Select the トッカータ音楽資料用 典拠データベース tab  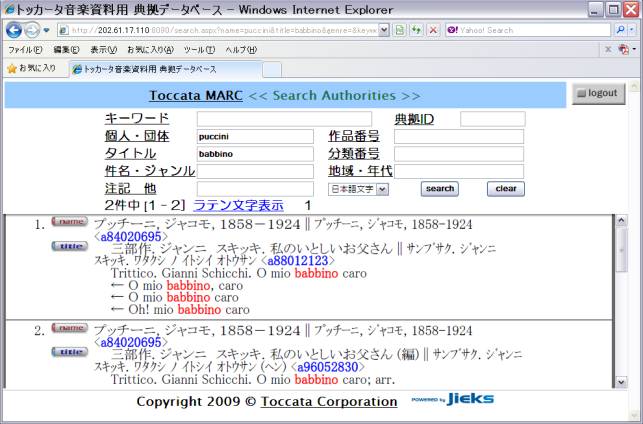[166, 69]
